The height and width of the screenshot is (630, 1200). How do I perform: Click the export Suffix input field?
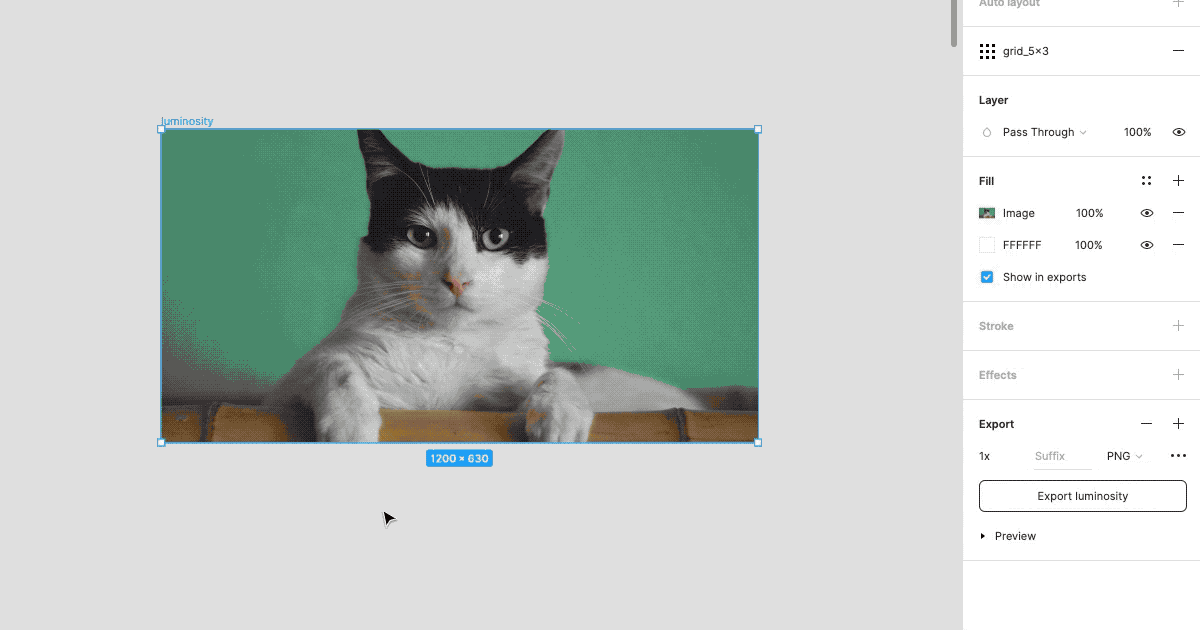click(1061, 456)
